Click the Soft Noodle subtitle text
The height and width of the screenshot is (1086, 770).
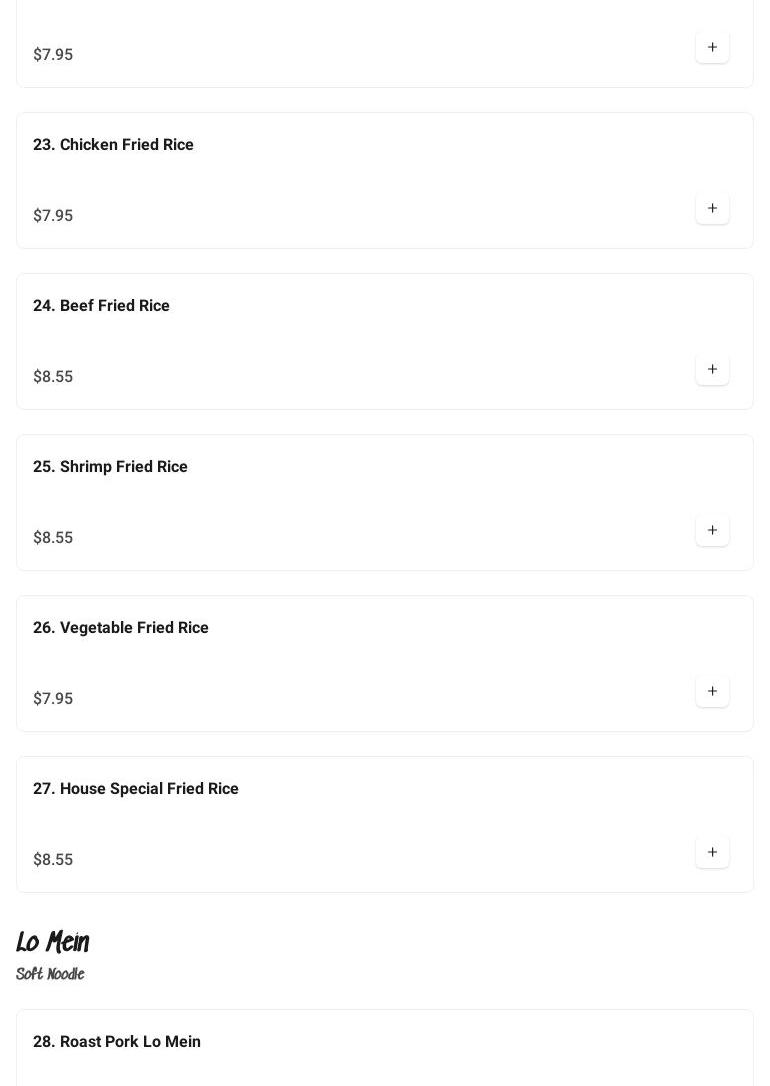pos(50,974)
